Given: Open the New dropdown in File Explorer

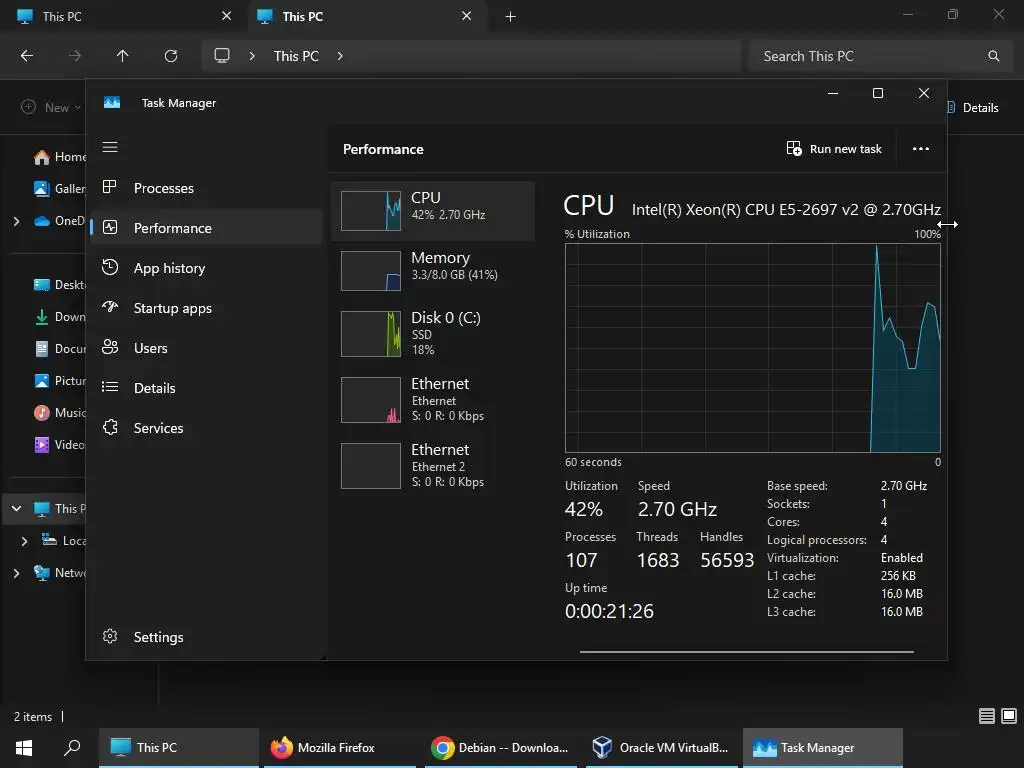Looking at the screenshot, I should coord(51,107).
